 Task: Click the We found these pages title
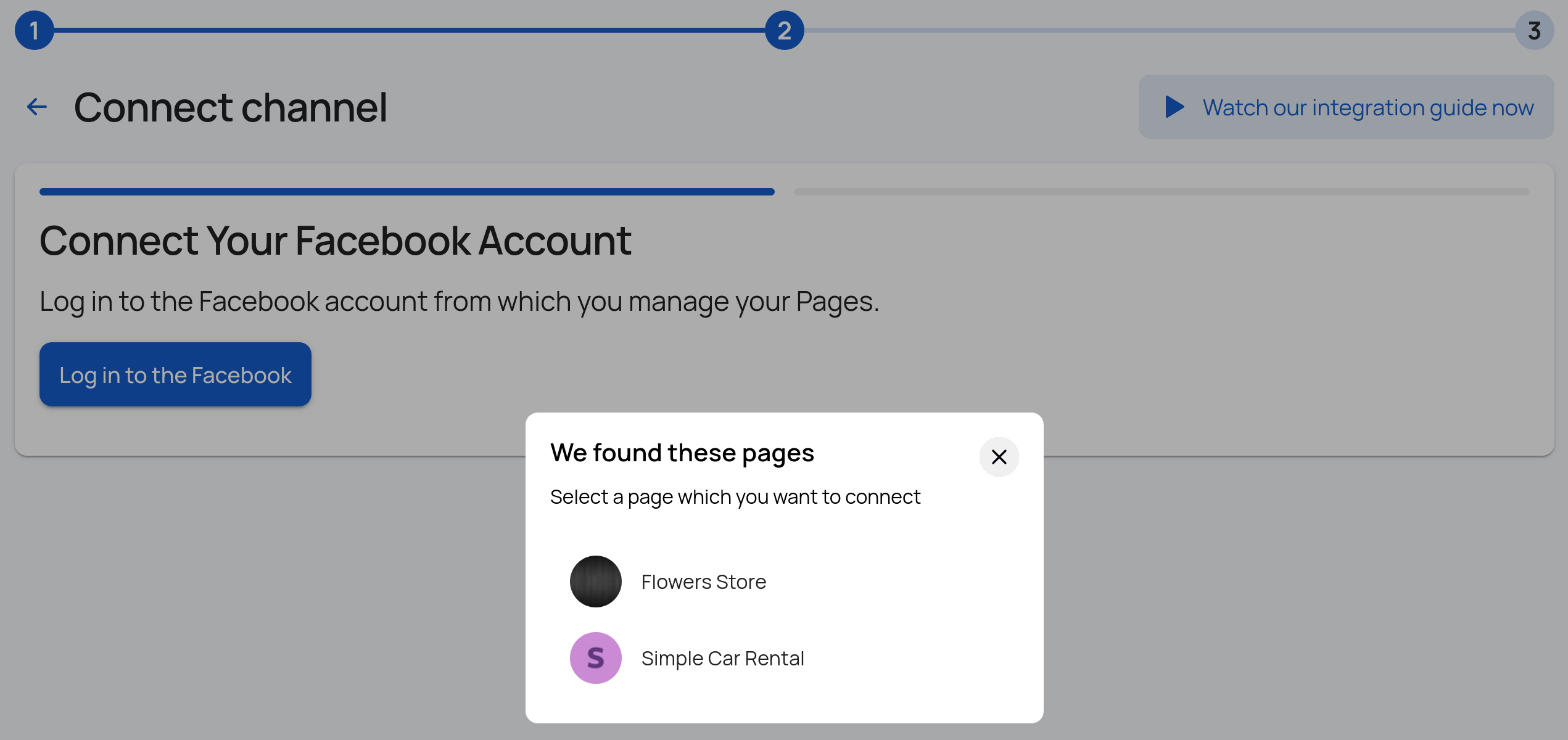point(682,453)
